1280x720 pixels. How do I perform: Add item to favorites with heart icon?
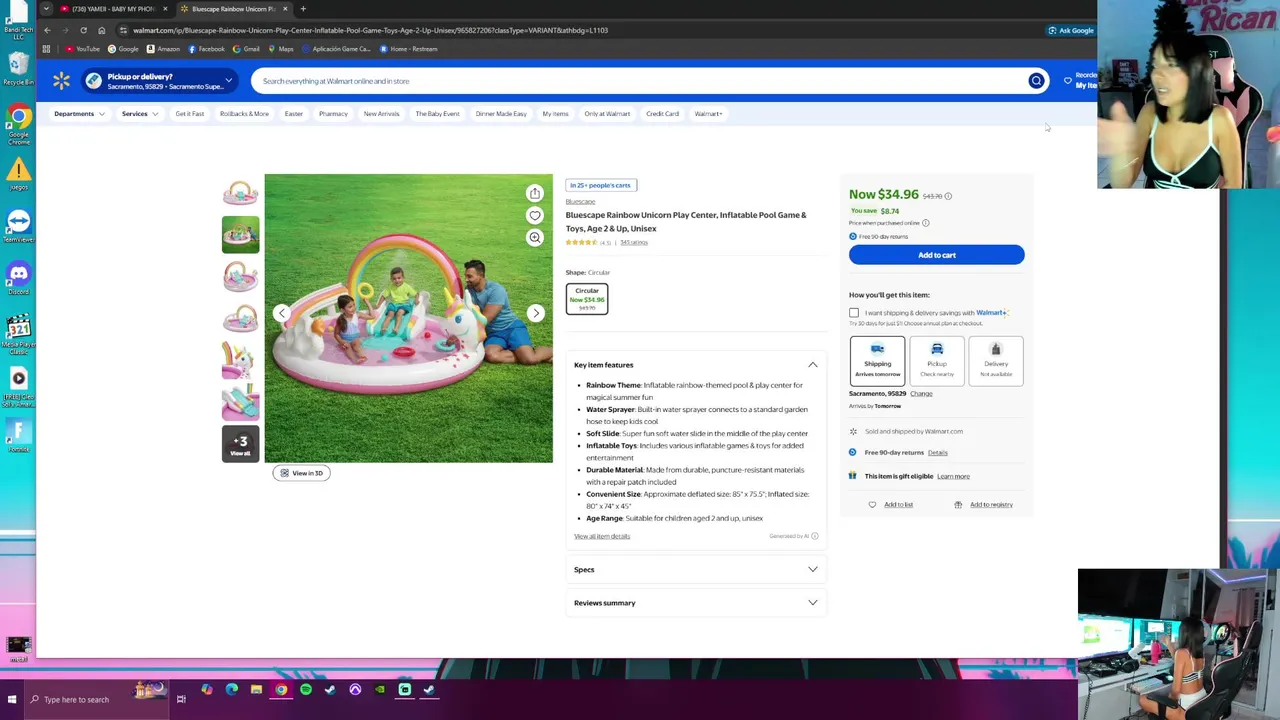tap(535, 215)
